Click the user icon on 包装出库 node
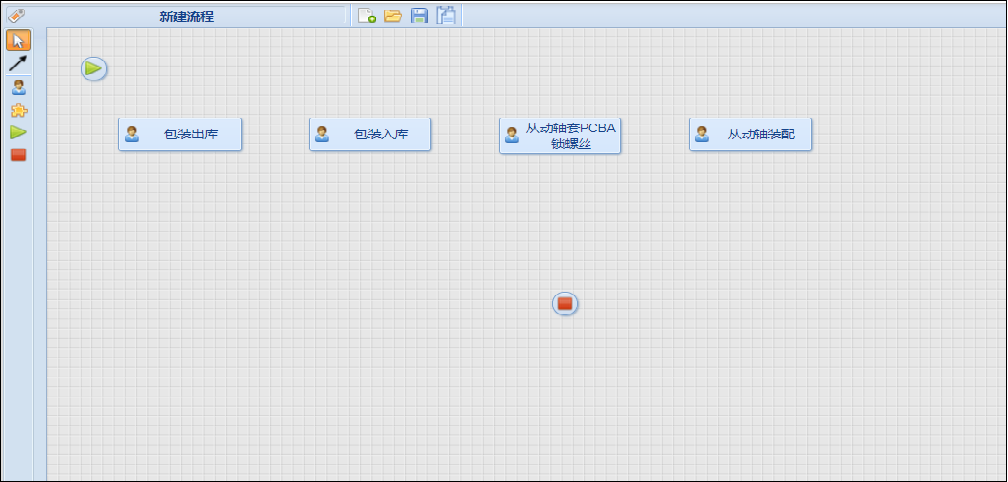This screenshot has width=1008, height=482. tap(132, 134)
